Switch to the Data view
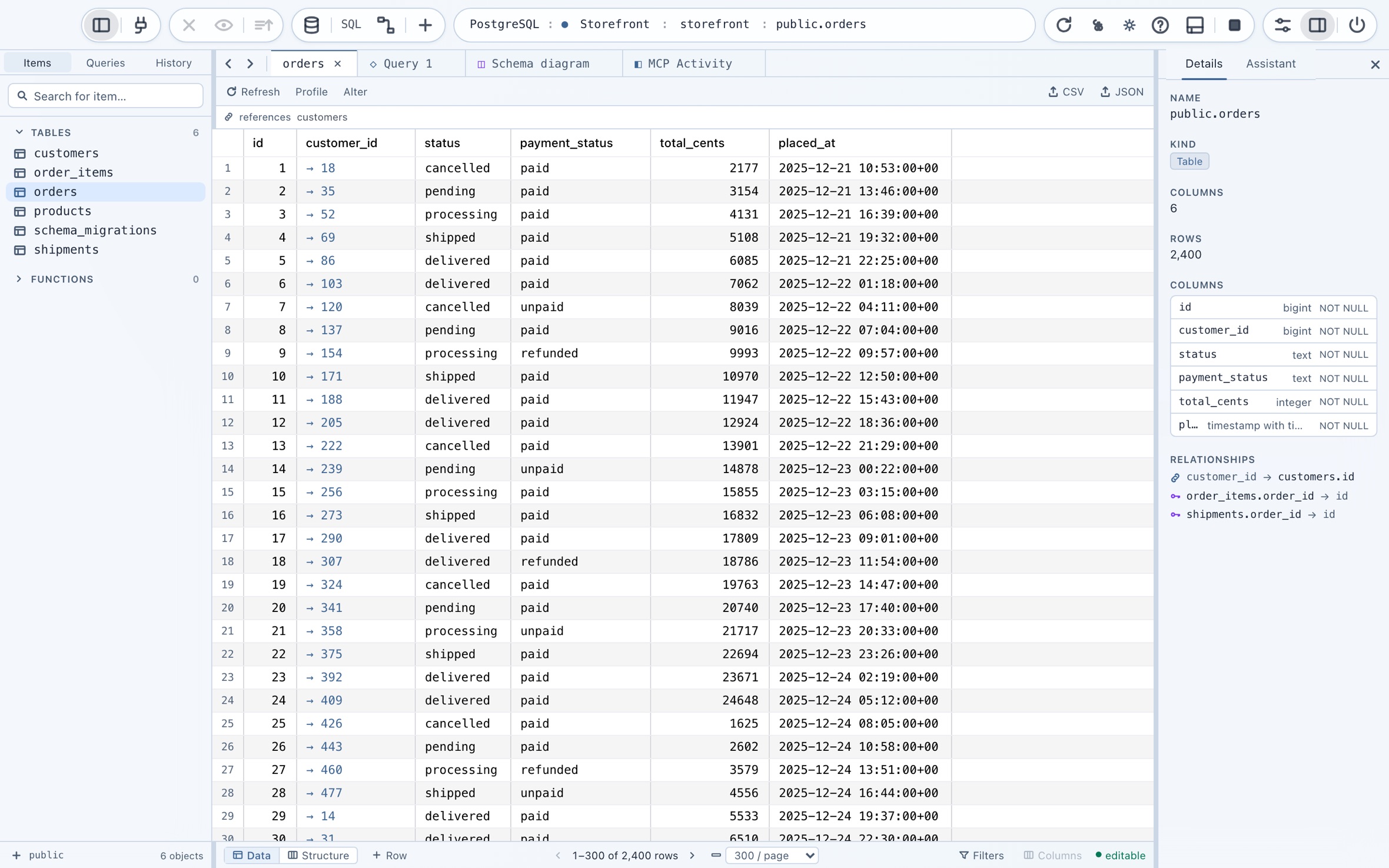This screenshot has width=1389, height=868. tap(252, 855)
